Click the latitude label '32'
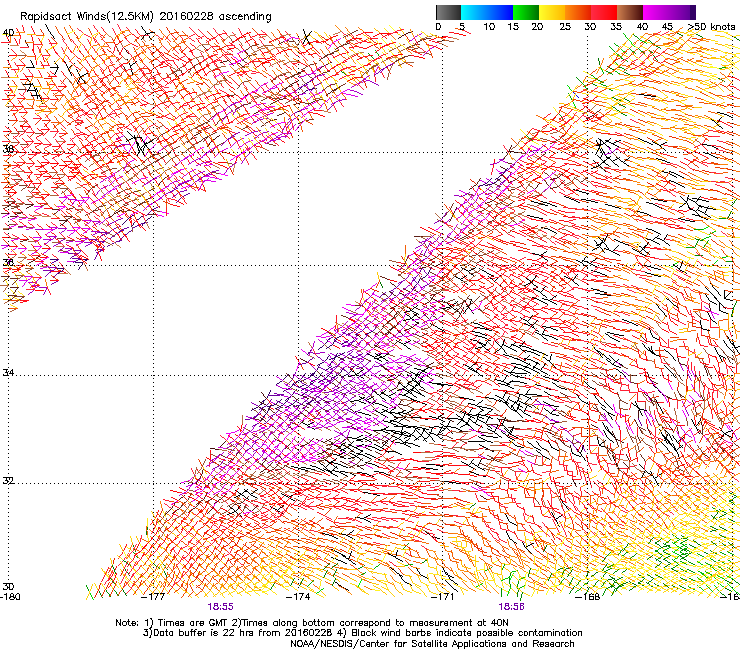 tap(8, 481)
